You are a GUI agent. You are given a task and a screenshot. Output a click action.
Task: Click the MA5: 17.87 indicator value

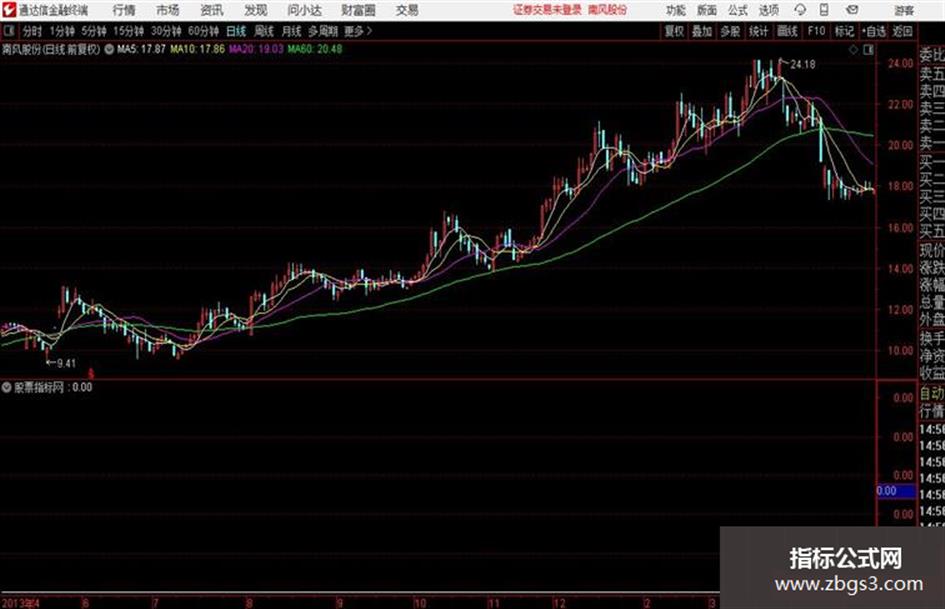coord(141,49)
